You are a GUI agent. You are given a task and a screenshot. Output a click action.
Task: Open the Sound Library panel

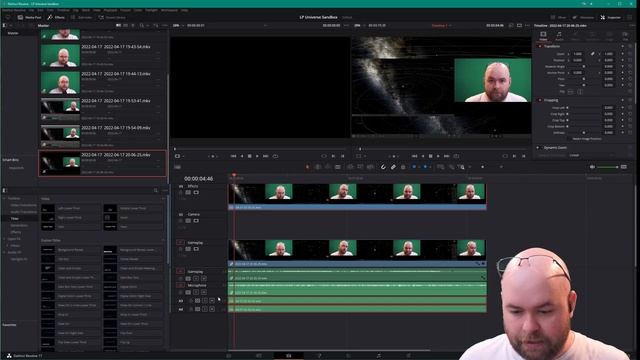point(112,18)
